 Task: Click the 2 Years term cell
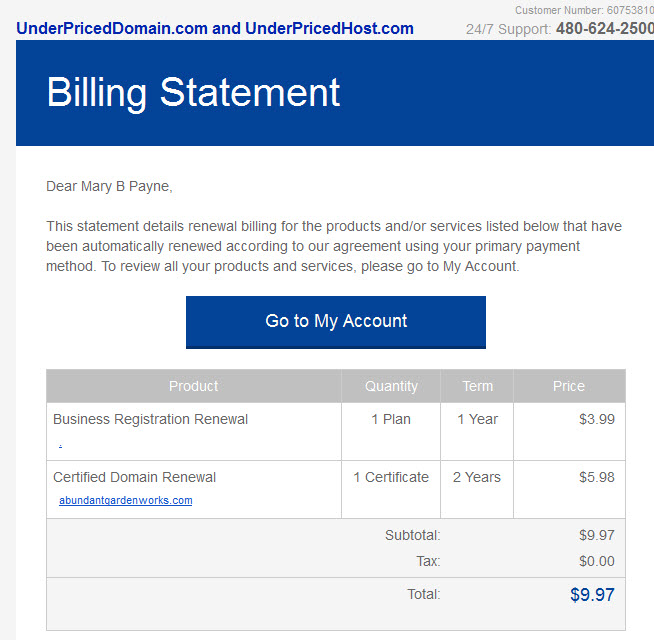click(x=477, y=477)
